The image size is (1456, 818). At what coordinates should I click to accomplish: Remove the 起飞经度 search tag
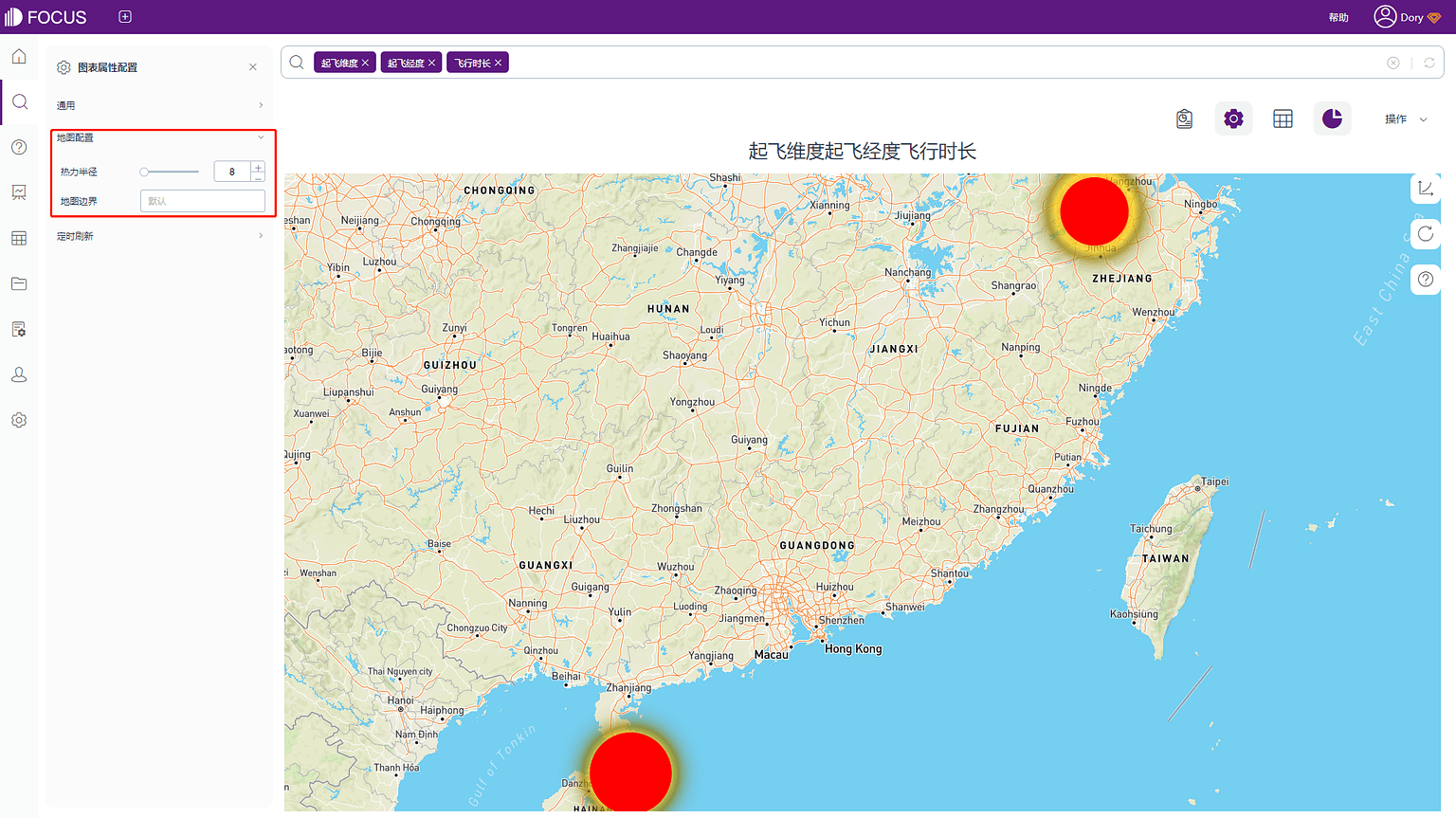pyautogui.click(x=431, y=64)
